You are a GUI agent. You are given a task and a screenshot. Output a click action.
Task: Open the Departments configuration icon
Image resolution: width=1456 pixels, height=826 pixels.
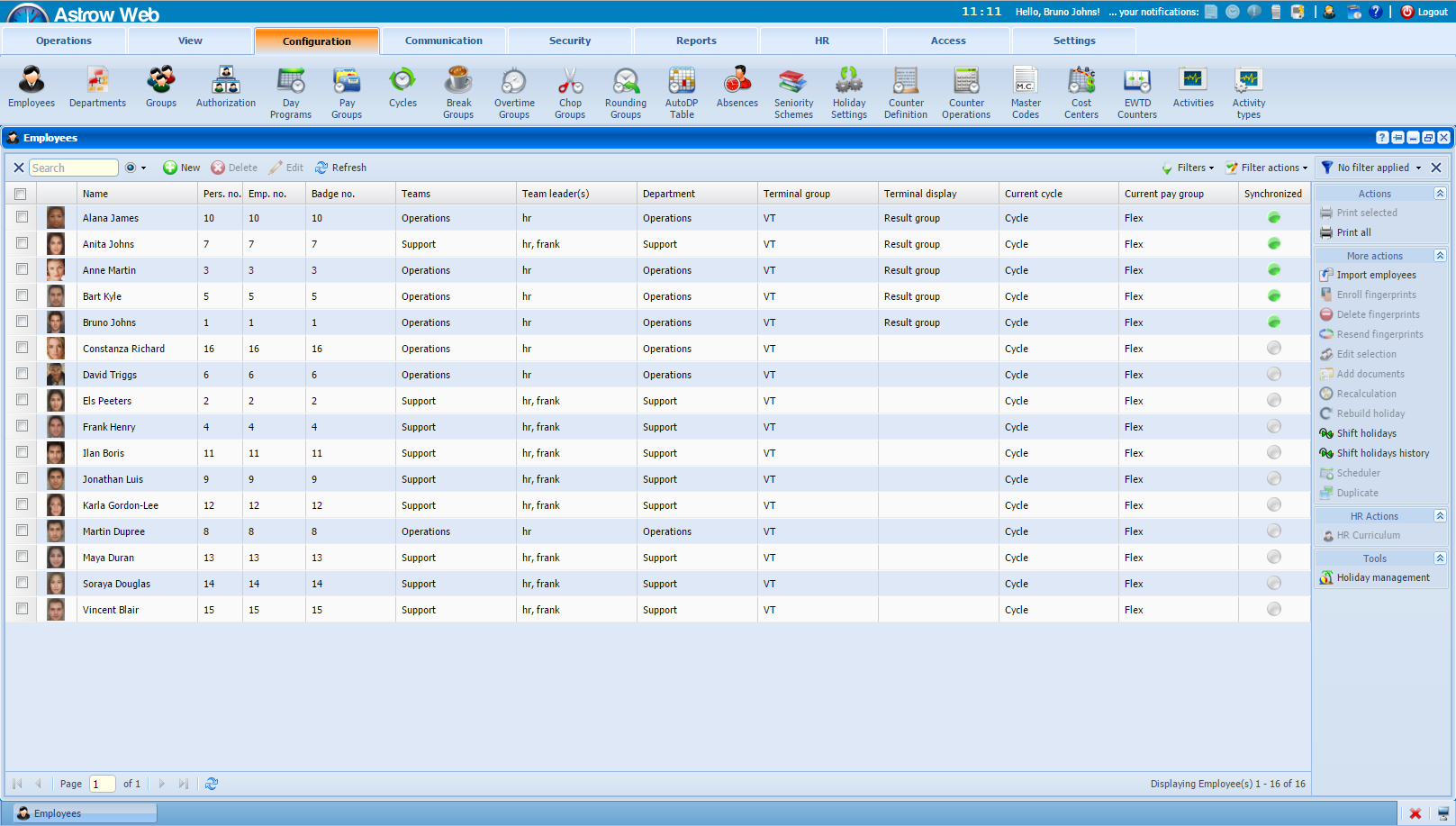(x=97, y=82)
